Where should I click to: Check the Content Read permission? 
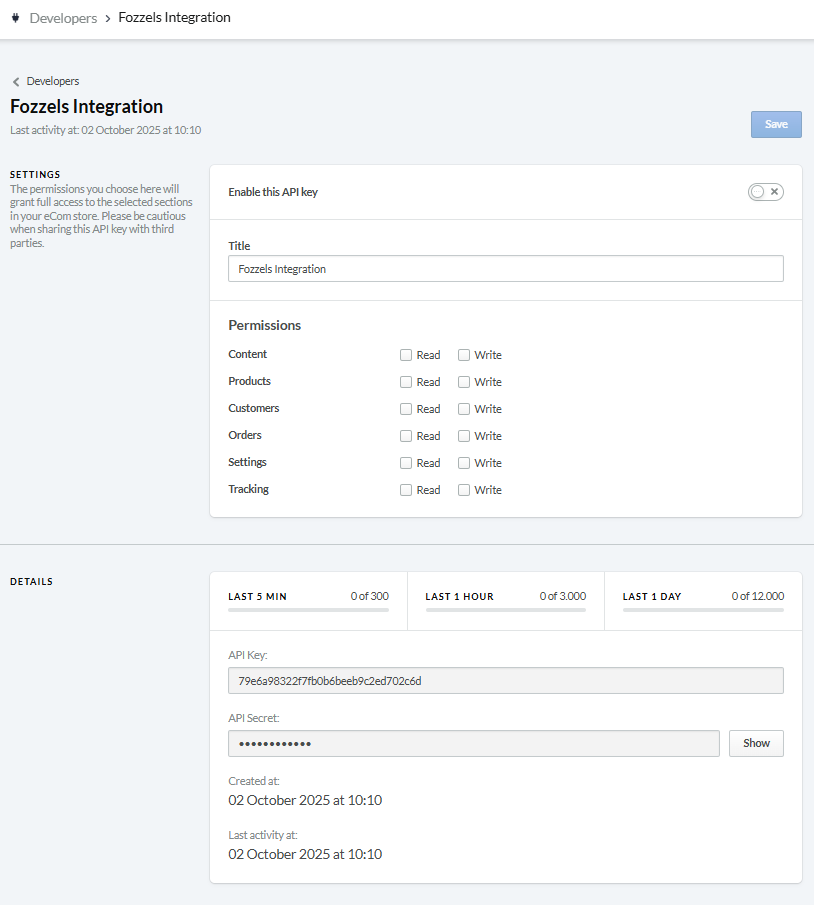(406, 355)
